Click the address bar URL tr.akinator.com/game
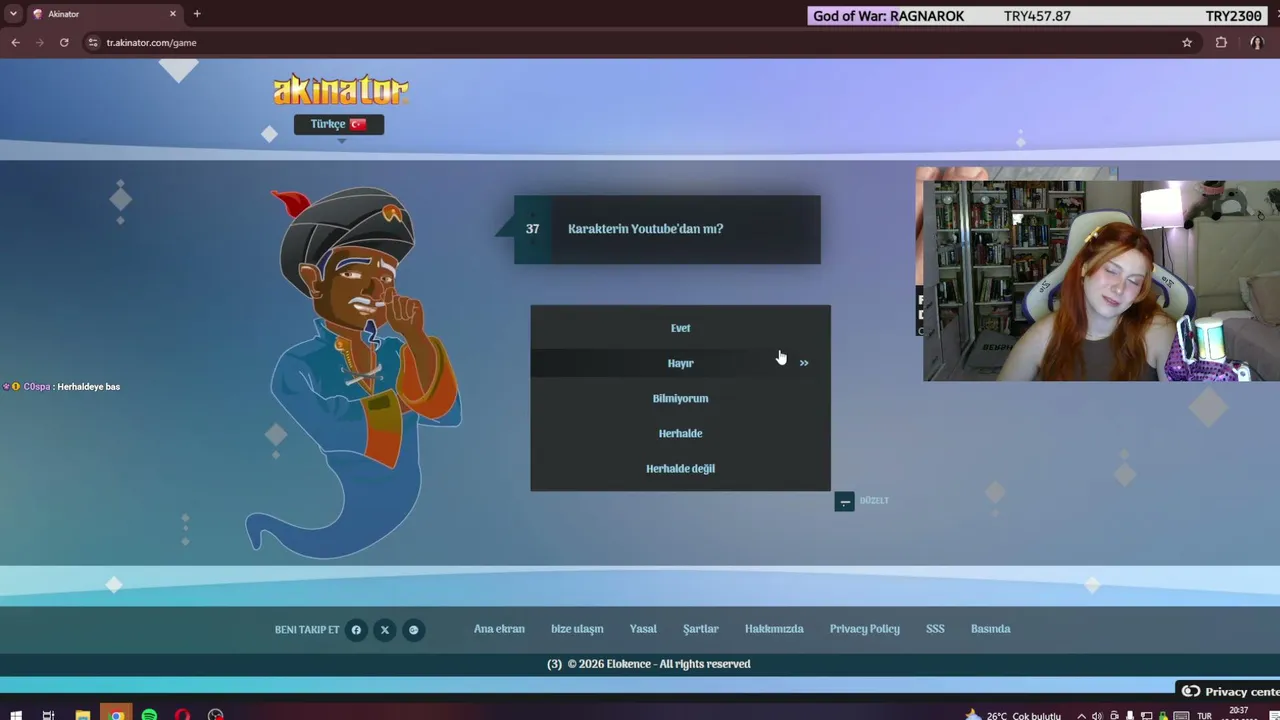 click(x=151, y=43)
